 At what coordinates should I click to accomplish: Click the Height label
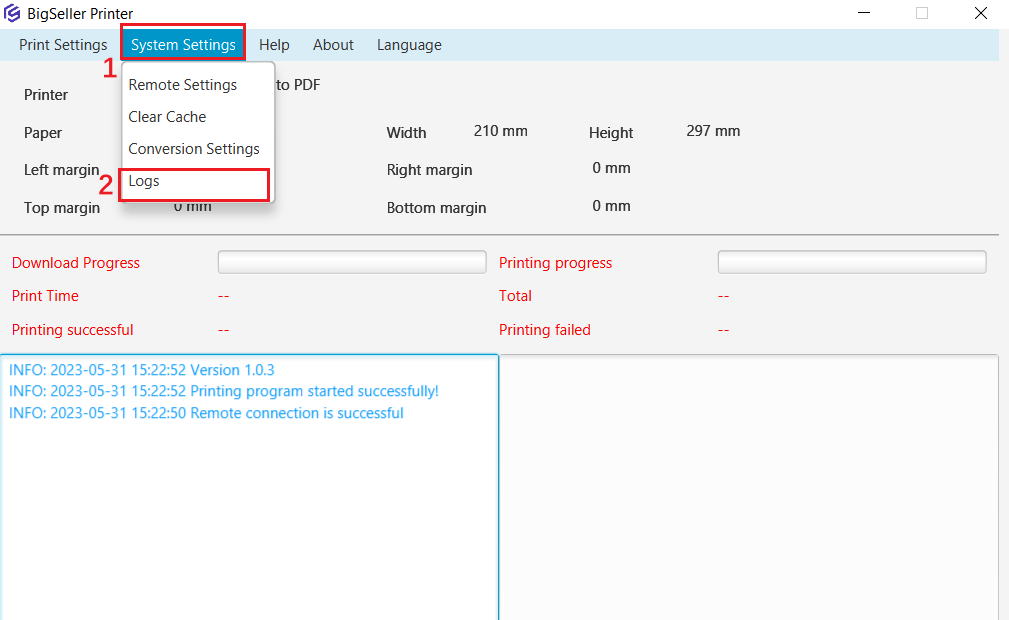coord(611,133)
